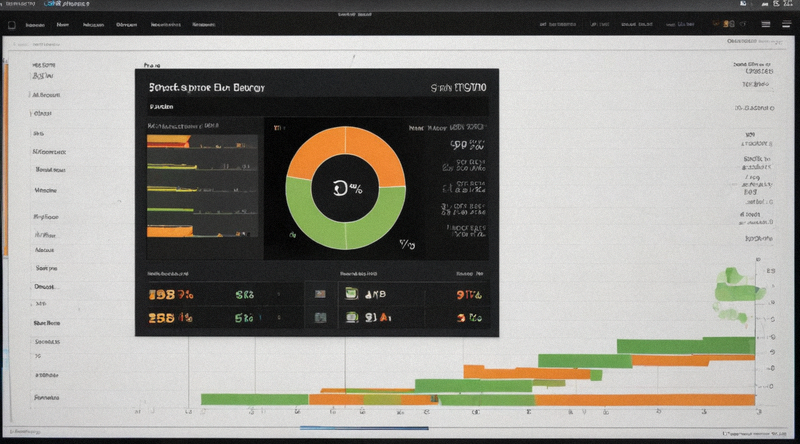
Task: Select the green segment of the donut chart
Action: [345, 217]
